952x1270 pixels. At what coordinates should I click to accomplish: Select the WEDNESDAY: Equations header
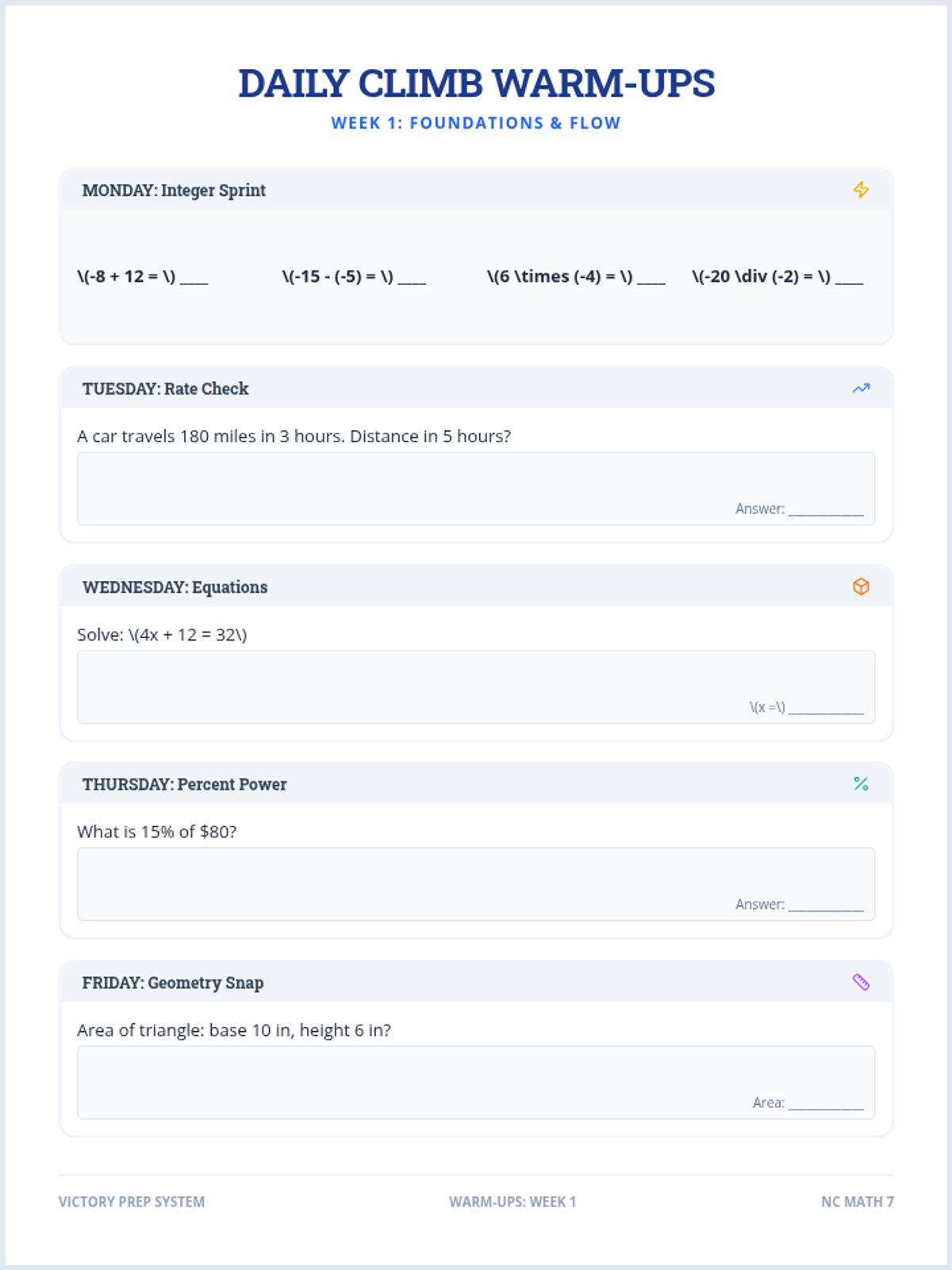click(175, 587)
